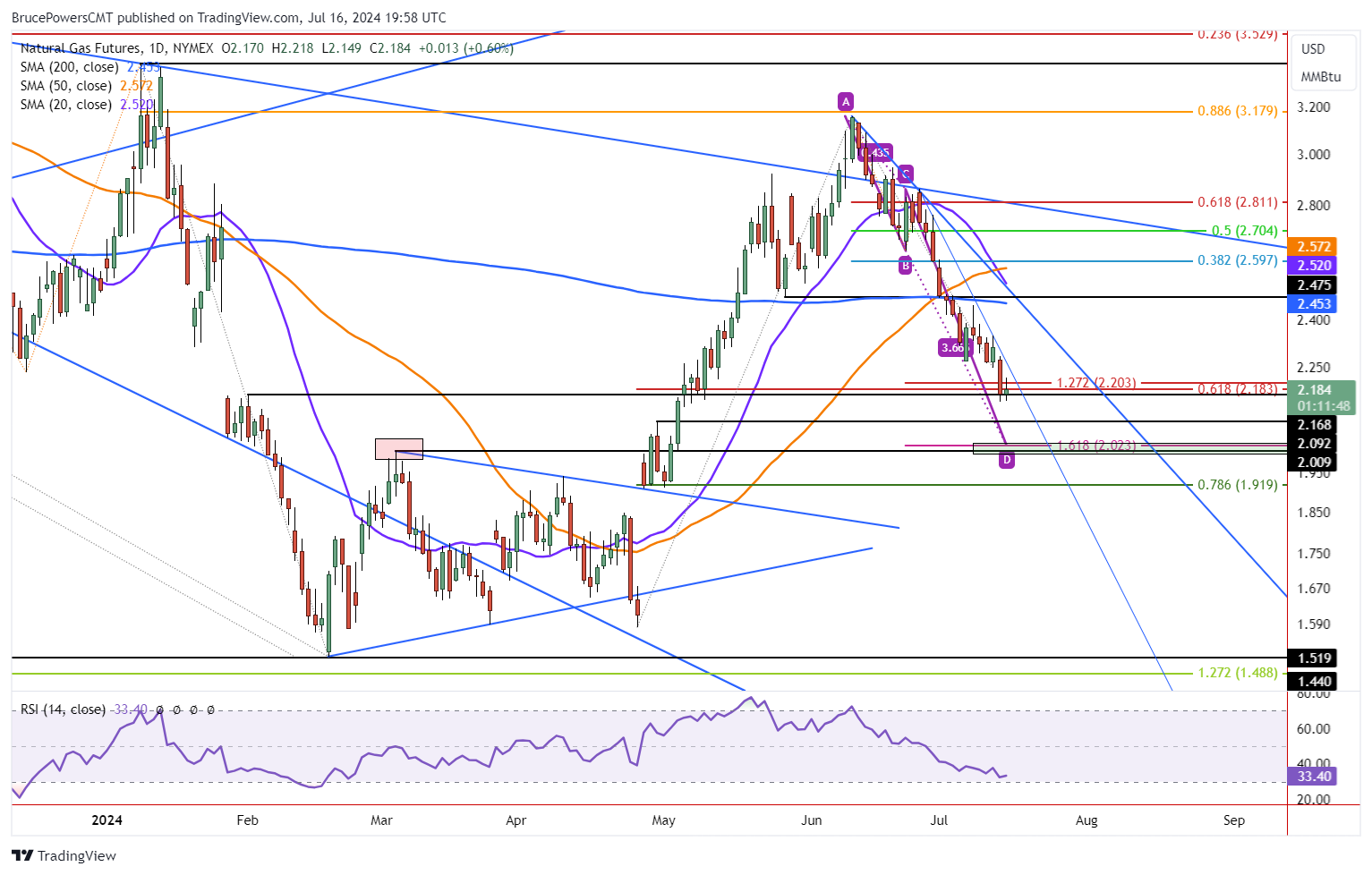Viewport: 1372px width, 875px height.
Task: Click the black 2.475 horizontal line price tag
Action: click(1314, 285)
